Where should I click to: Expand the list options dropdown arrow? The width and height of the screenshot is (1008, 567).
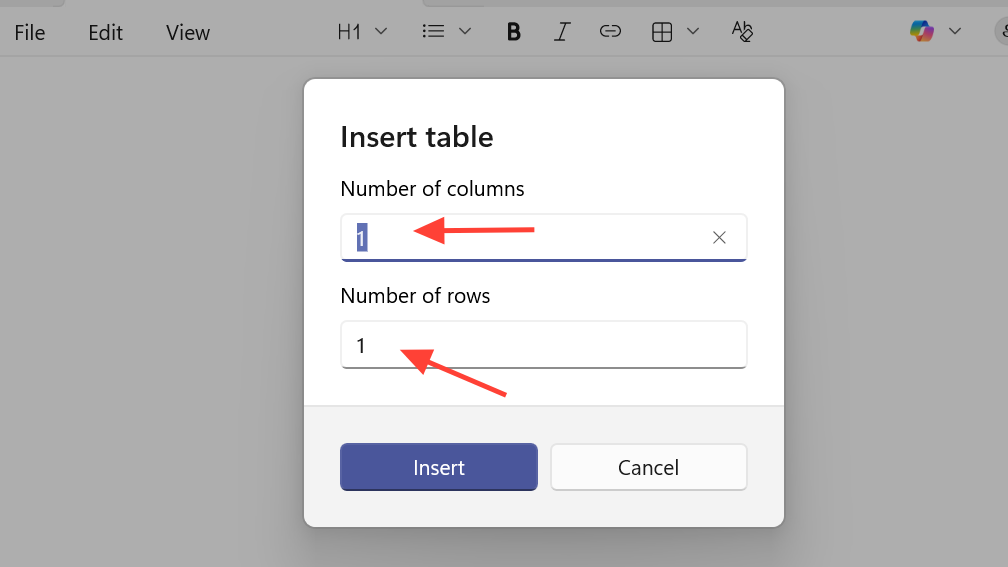click(465, 31)
